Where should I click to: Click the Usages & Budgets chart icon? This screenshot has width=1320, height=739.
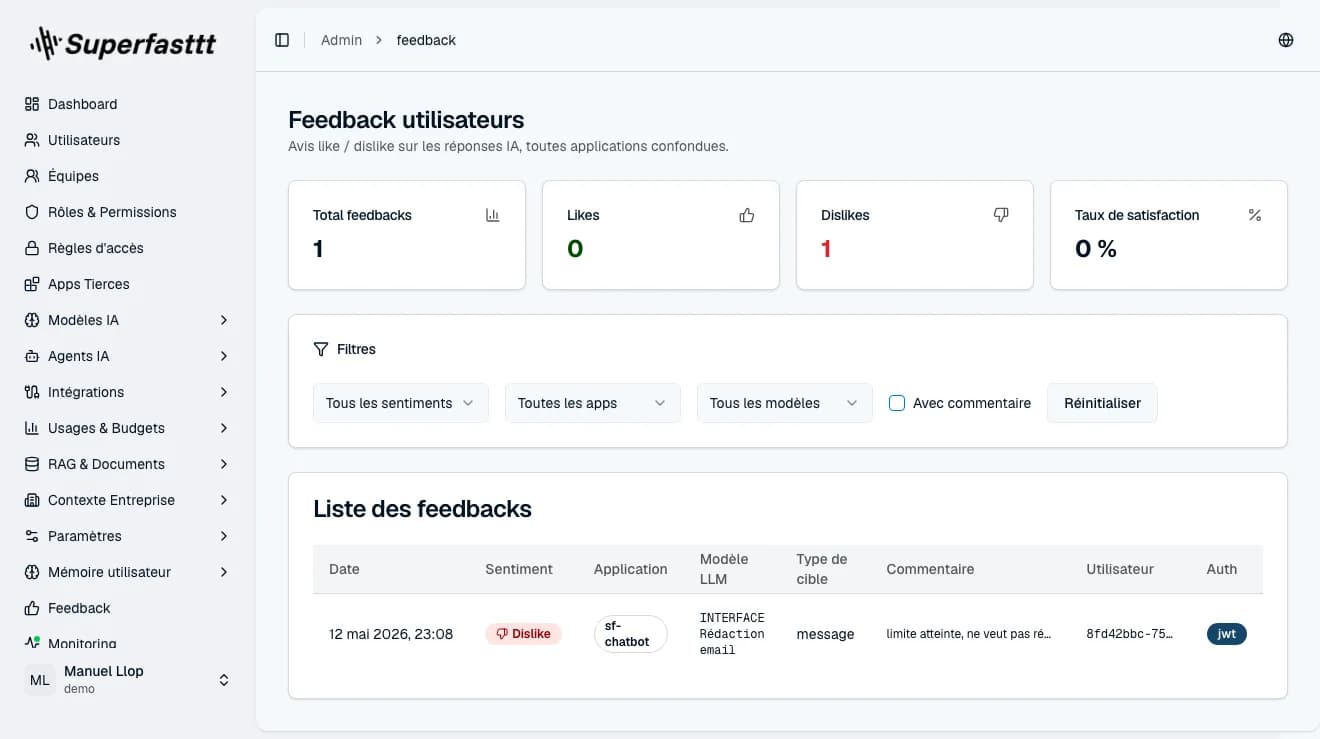click(x=32, y=428)
